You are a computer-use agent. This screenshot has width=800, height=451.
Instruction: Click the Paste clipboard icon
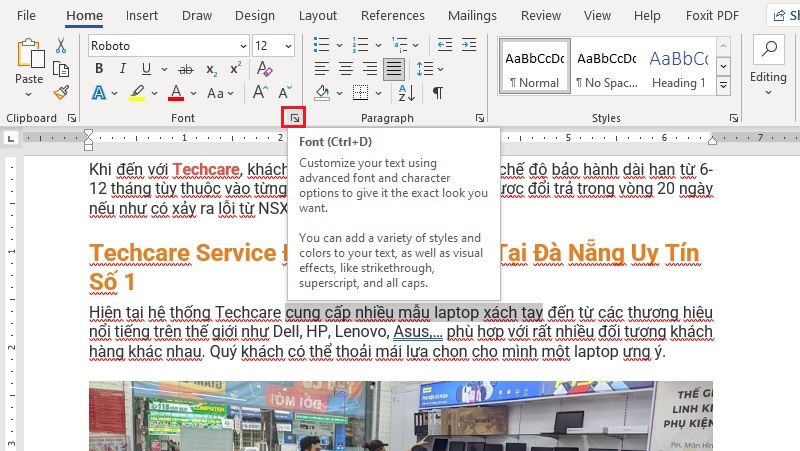pos(30,54)
